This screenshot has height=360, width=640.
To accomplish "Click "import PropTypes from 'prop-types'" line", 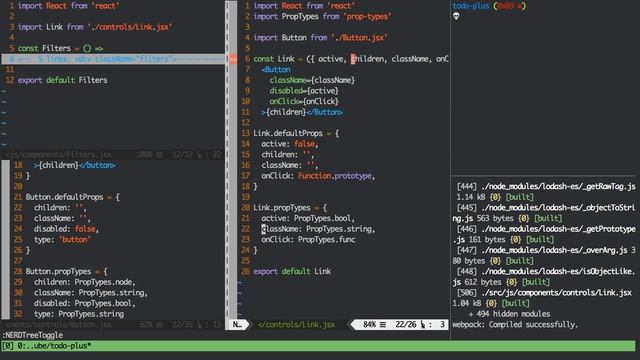I will (322, 16).
